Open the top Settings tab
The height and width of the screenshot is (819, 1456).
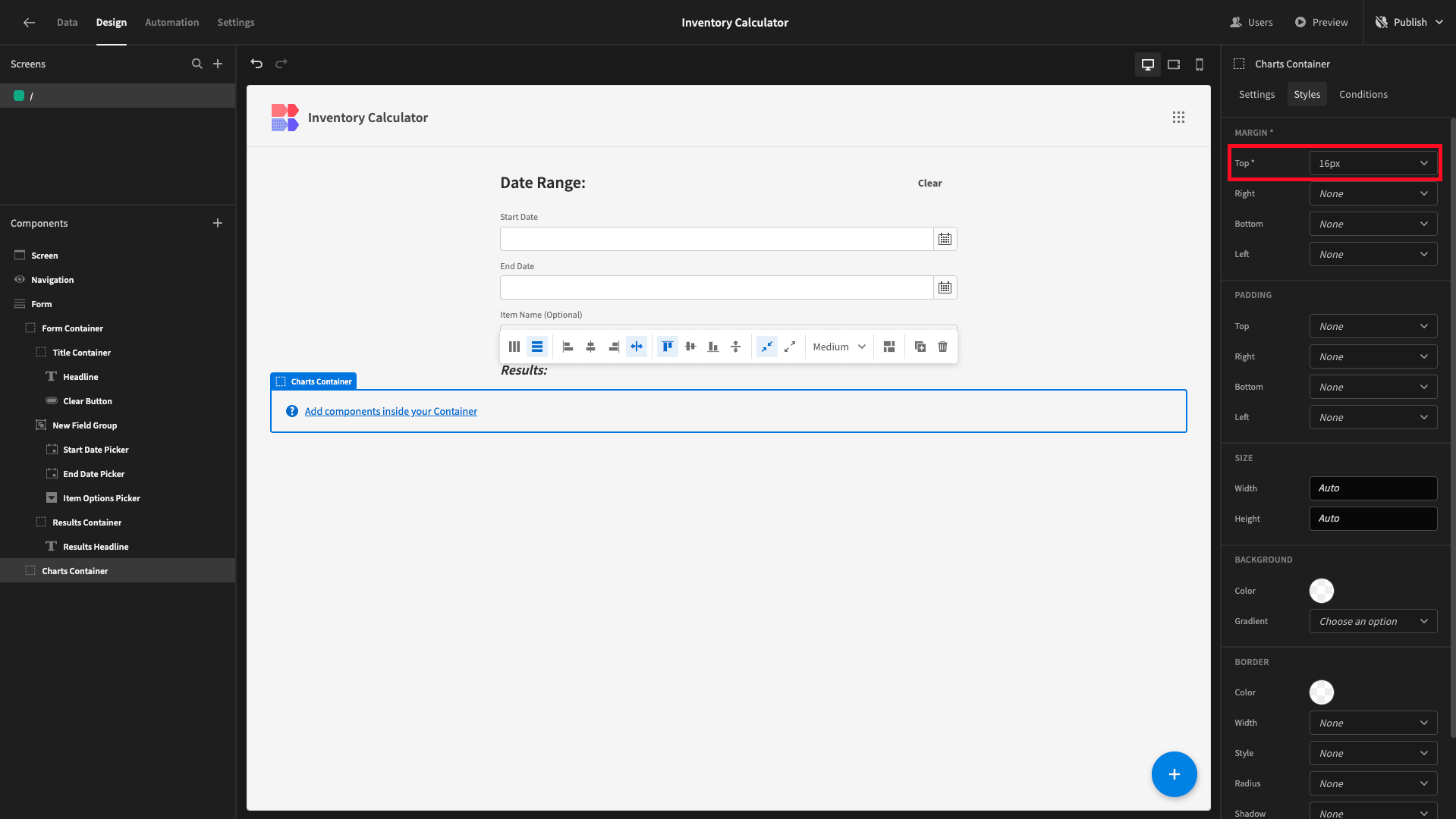click(236, 22)
